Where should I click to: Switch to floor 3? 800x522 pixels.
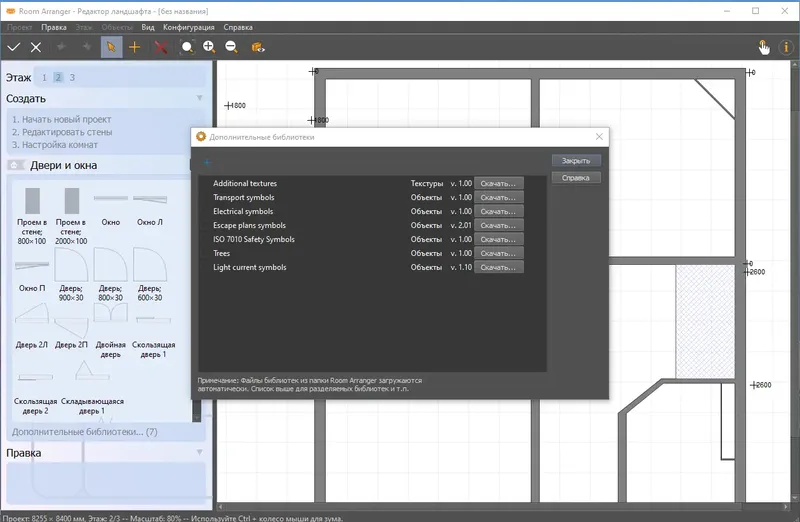pyautogui.click(x=72, y=78)
